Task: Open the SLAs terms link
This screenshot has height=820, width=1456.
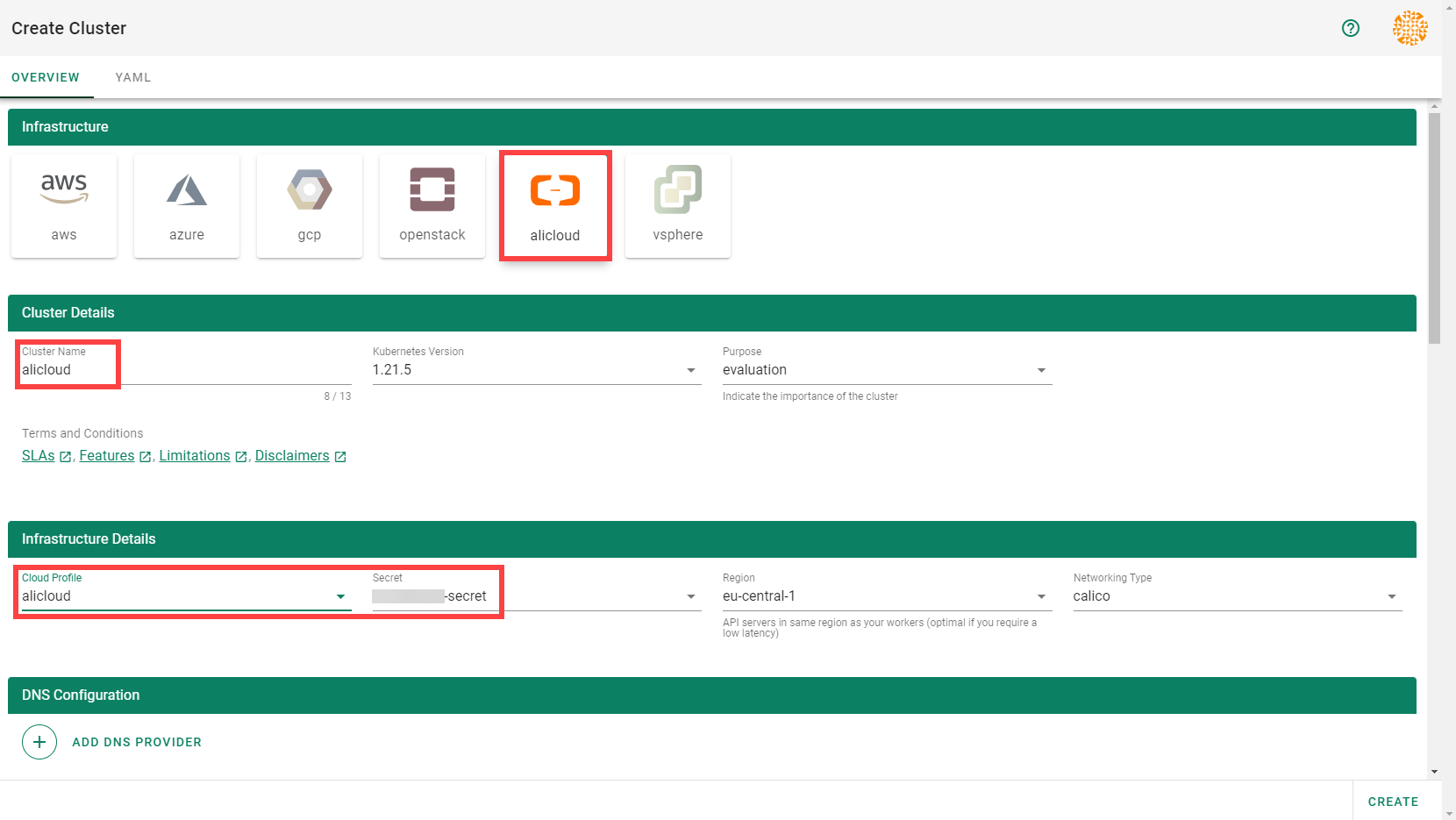Action: 39,456
